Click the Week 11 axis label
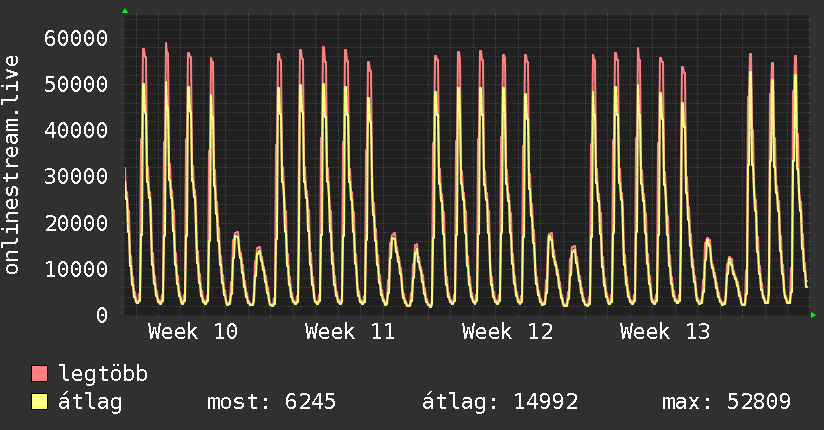This screenshot has height=430, width=824. 350,332
